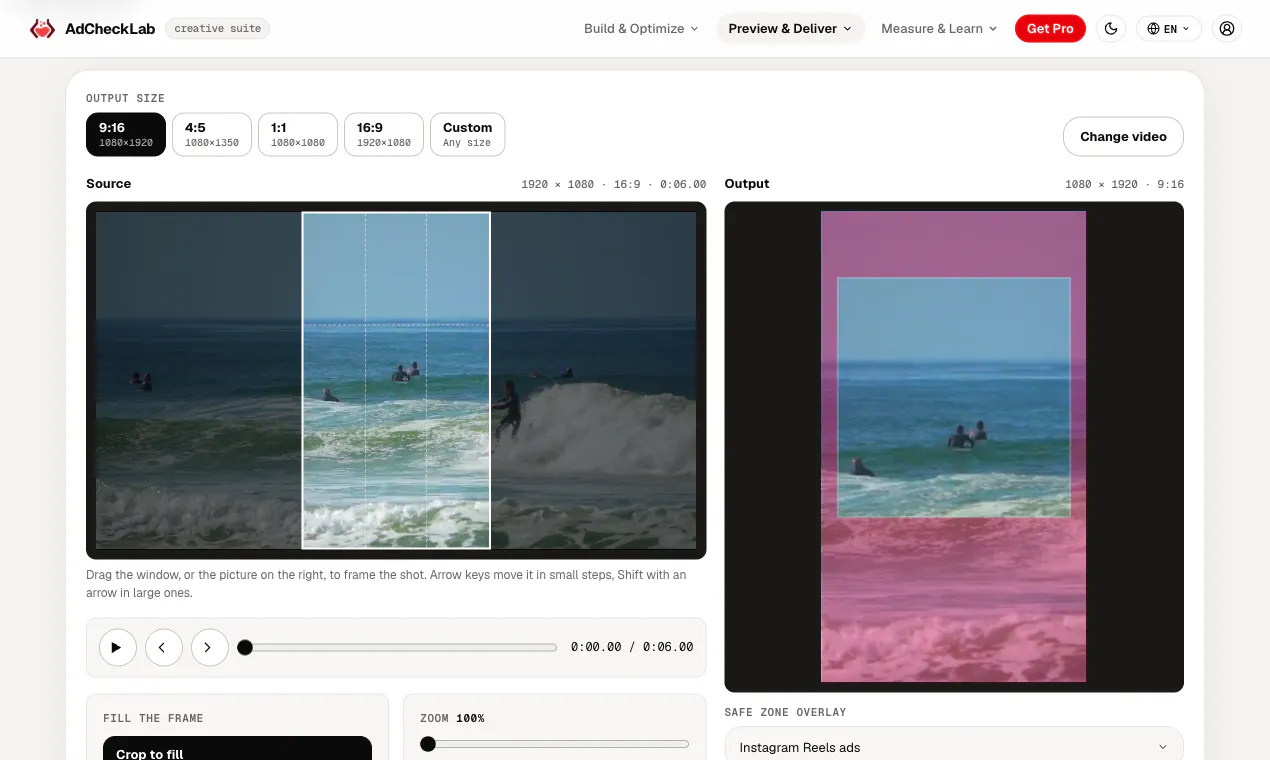This screenshot has width=1270, height=760.
Task: Click the output info 1080 × 1920 · 9:16 text
Action: click(1124, 184)
